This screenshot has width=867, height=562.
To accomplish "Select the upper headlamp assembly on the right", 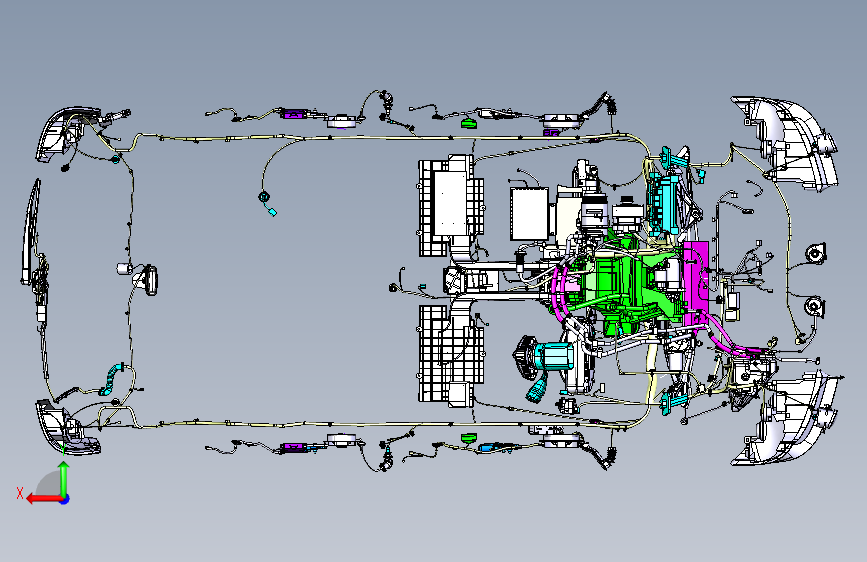I will pyautogui.click(x=785, y=143).
